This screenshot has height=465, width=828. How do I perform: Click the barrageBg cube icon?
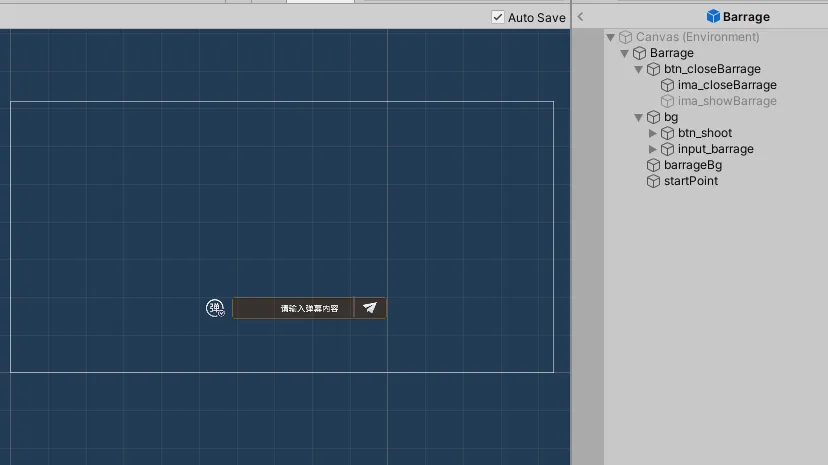pos(653,165)
